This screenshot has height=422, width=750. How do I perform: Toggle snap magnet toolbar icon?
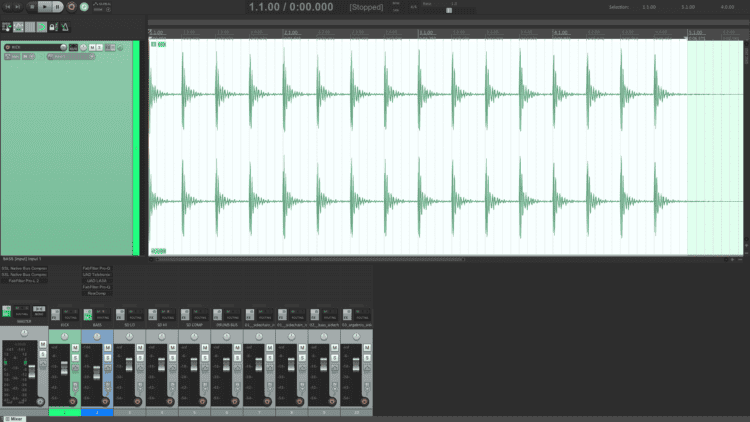pos(42,27)
